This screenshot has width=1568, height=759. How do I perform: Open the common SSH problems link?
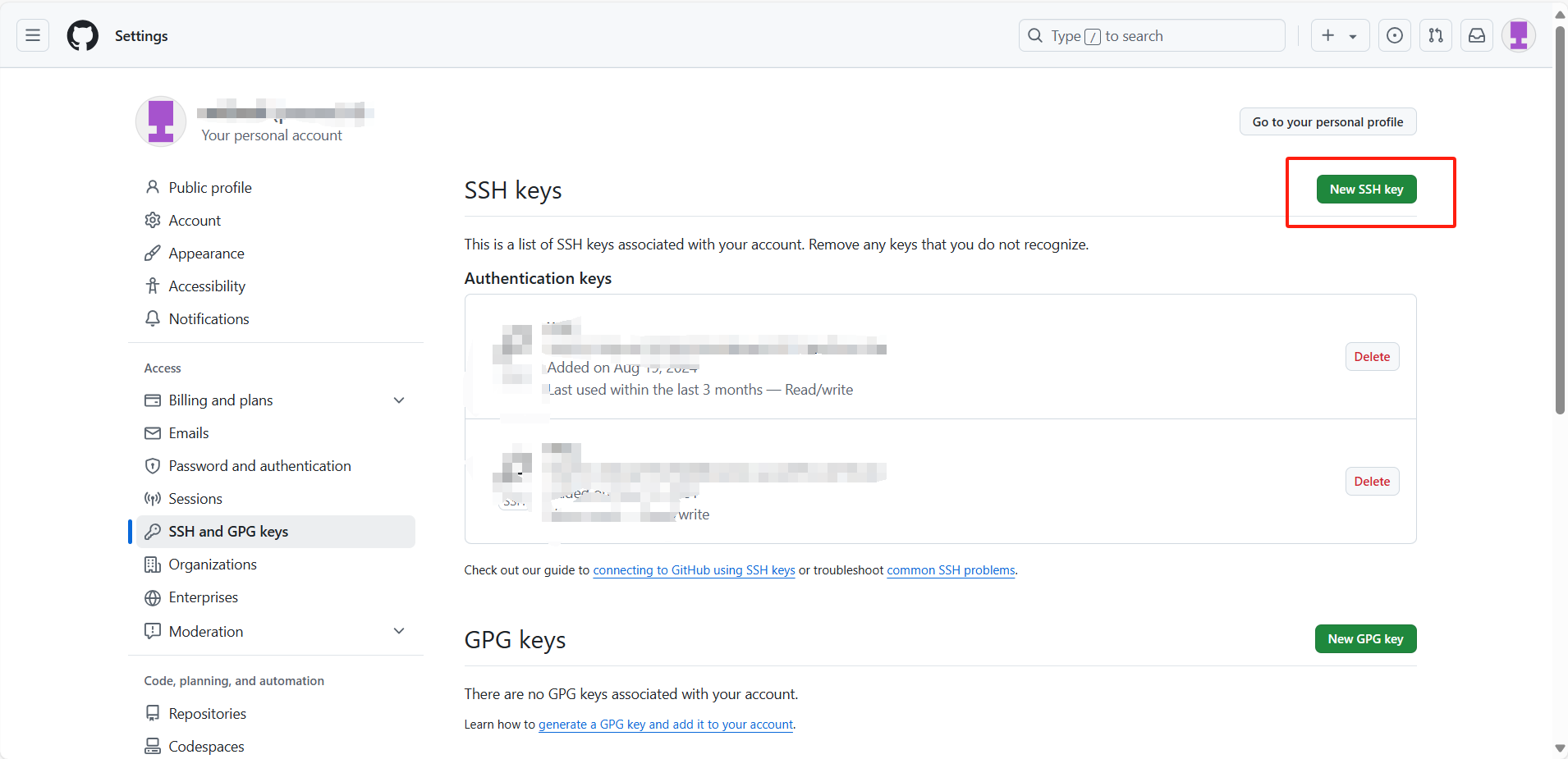coord(951,570)
